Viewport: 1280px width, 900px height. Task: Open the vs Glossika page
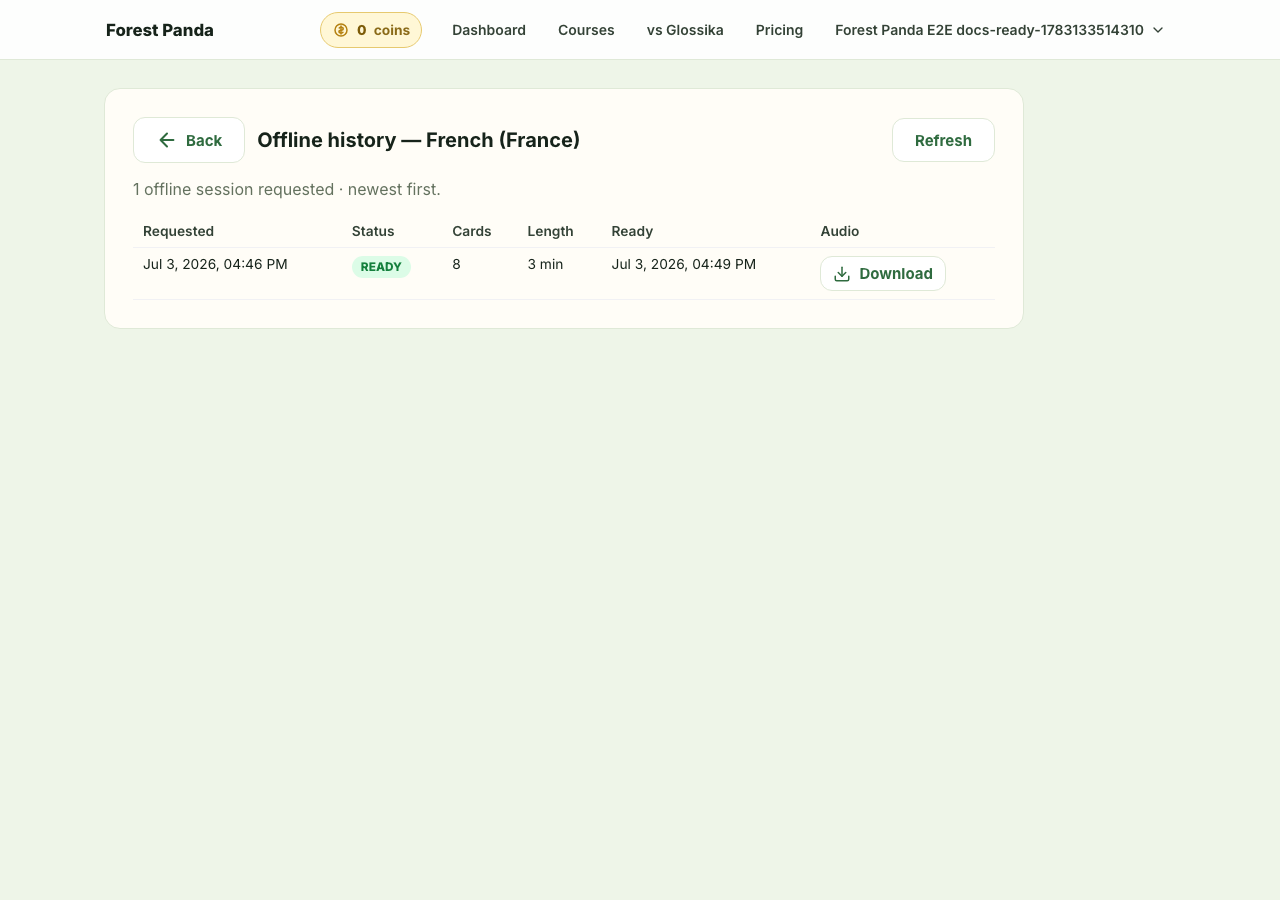pos(685,30)
